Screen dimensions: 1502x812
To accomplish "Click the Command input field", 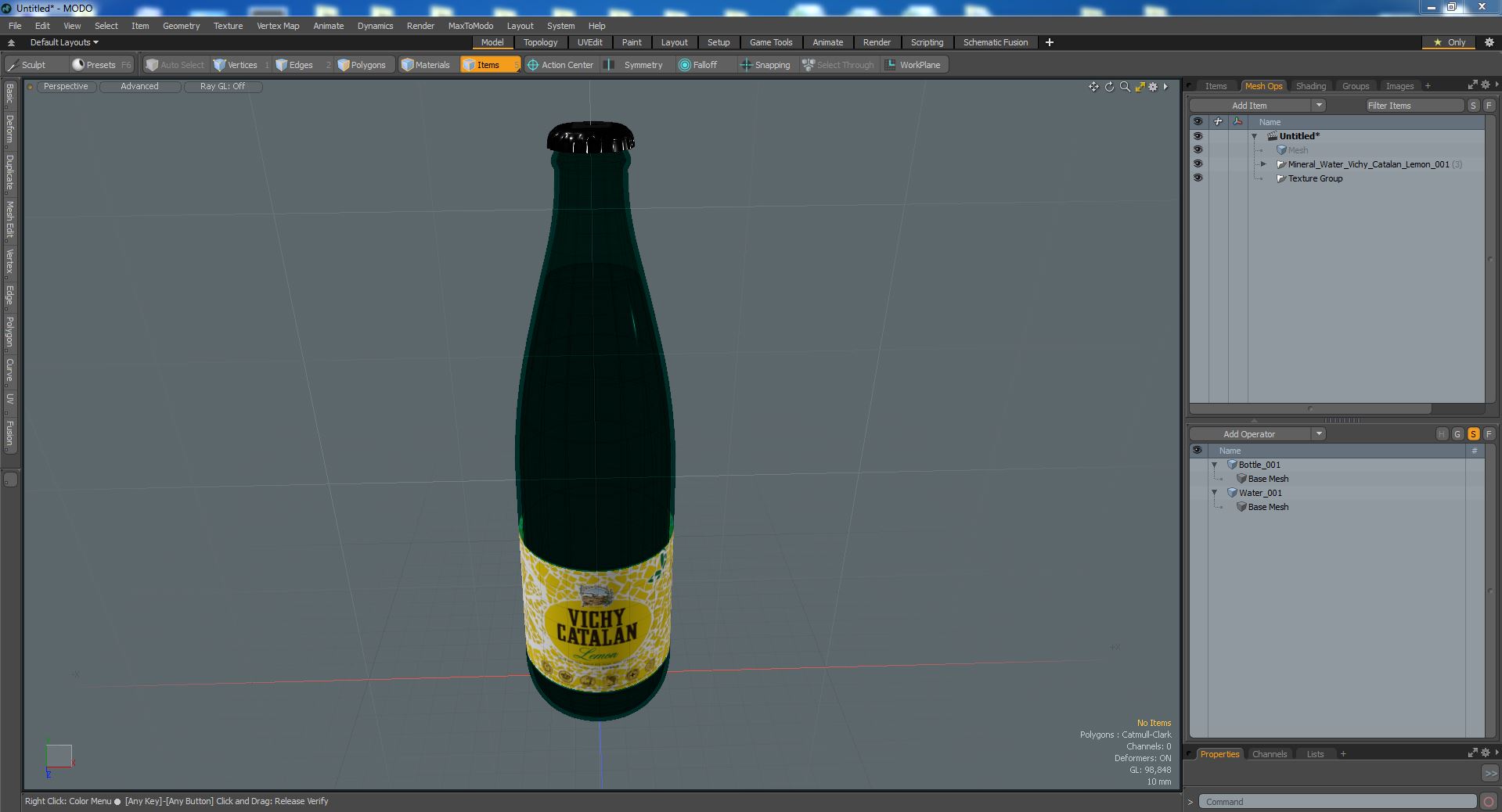I will coord(1338,802).
